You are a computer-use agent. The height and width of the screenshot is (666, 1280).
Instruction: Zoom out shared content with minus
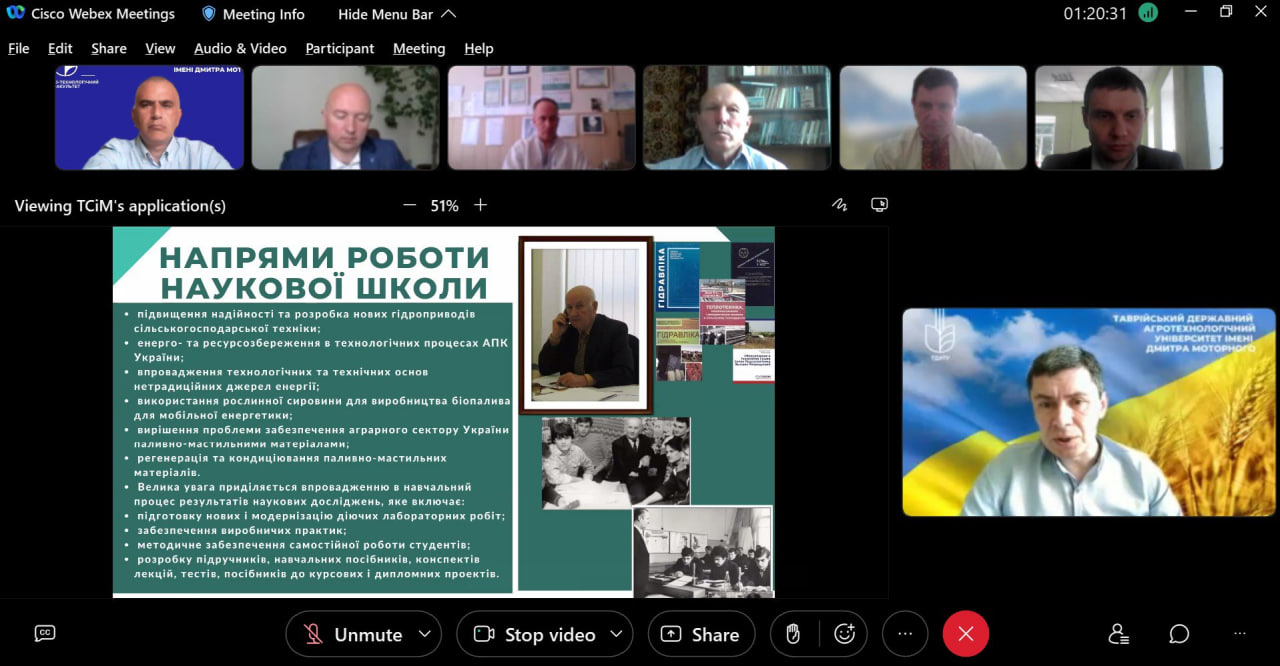409,205
